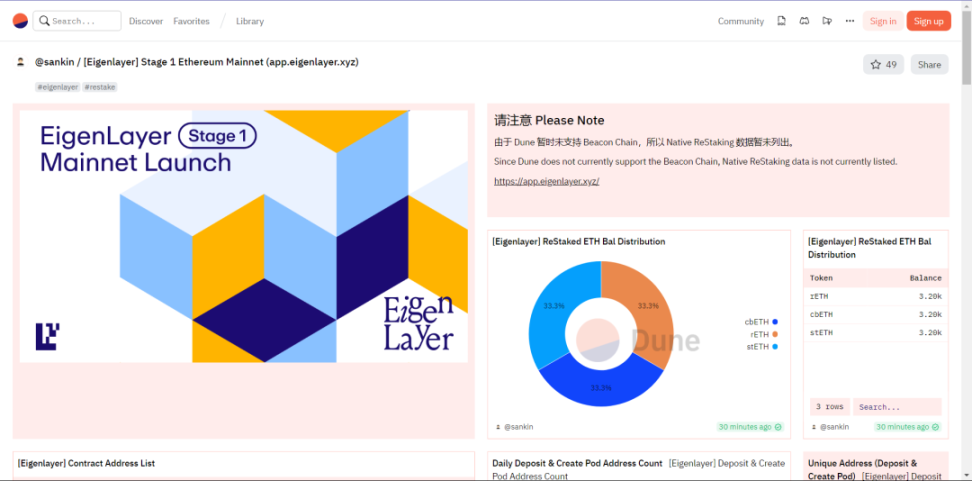Open the Discord icon link

804,21
